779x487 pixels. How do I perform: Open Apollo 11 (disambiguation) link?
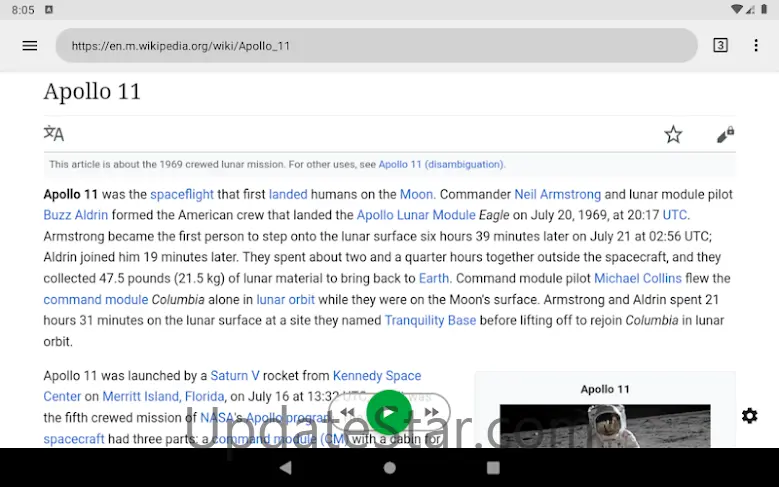pyautogui.click(x=441, y=164)
